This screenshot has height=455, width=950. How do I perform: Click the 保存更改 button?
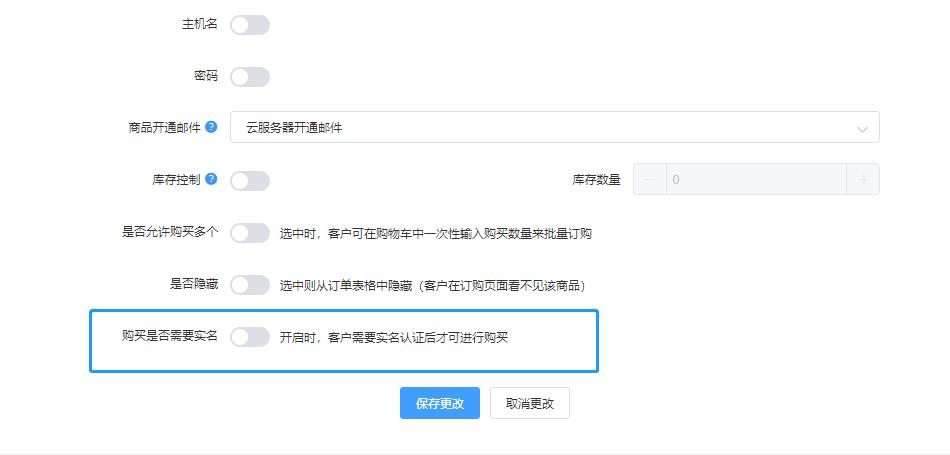(440, 403)
